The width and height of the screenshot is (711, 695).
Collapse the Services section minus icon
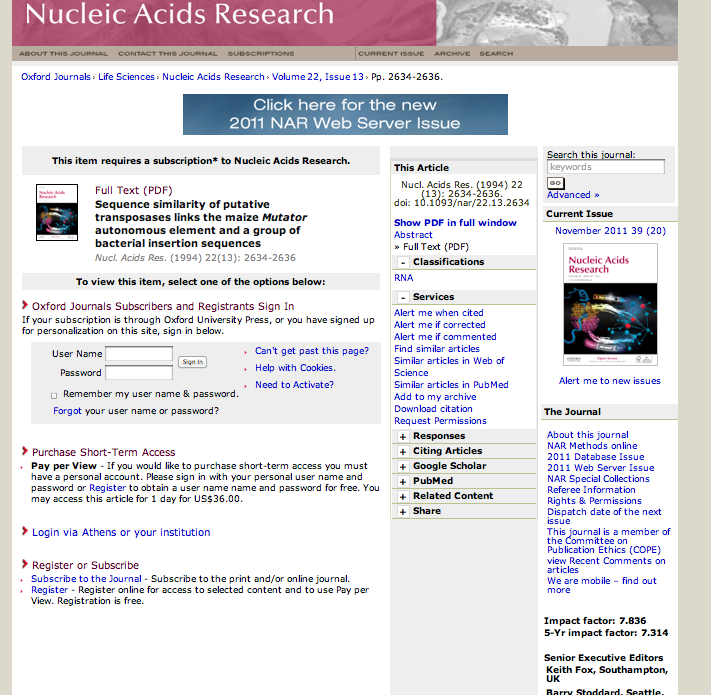click(402, 297)
